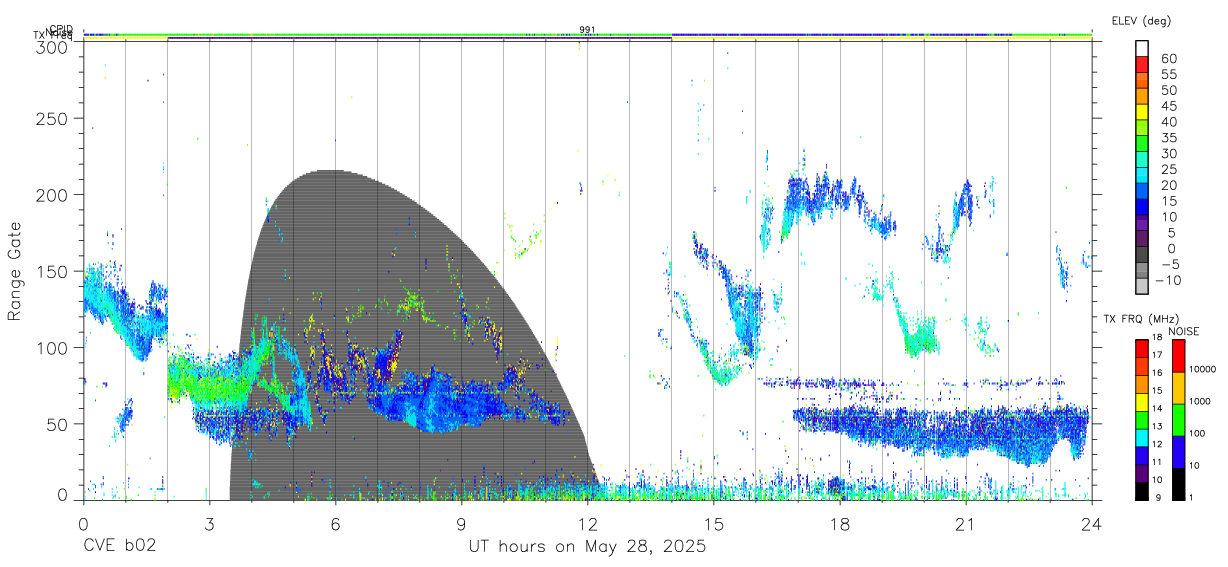Screen dimensions: 1228x567
Task: Click the '10000' label on the NOISE scale
Action: click(x=1203, y=371)
